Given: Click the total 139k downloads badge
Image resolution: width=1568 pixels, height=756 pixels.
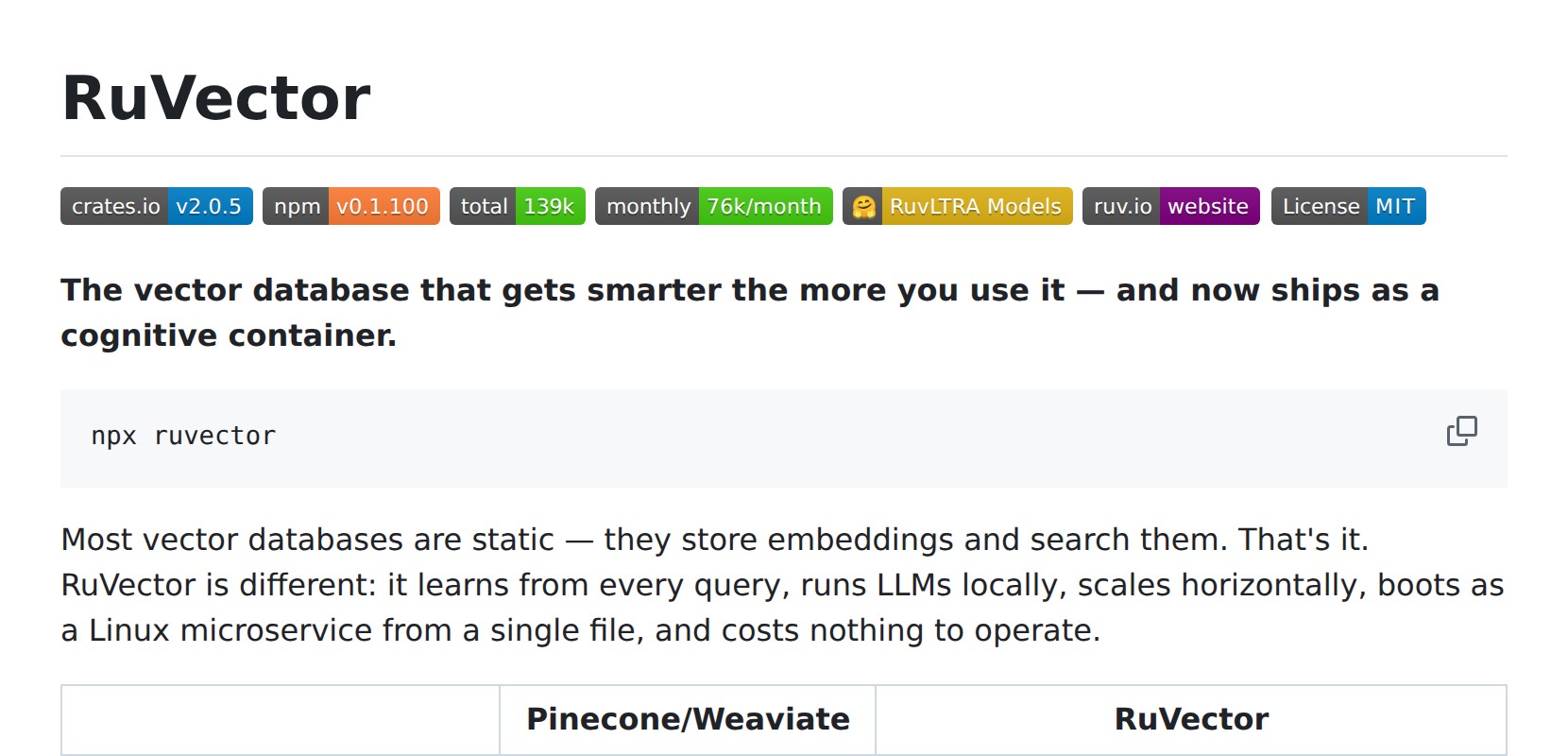Looking at the screenshot, I should click(518, 206).
